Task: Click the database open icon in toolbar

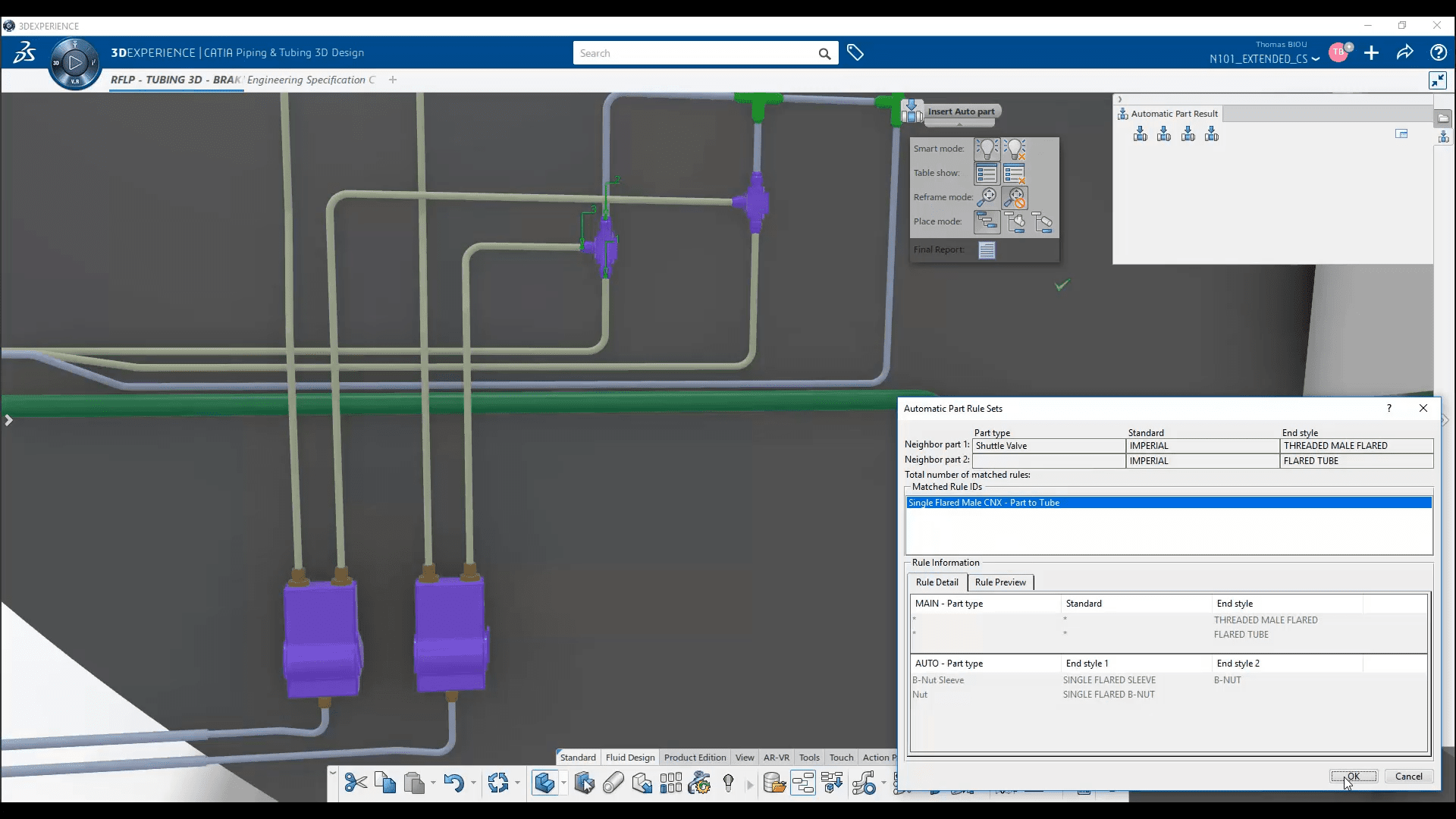Action: [x=773, y=783]
